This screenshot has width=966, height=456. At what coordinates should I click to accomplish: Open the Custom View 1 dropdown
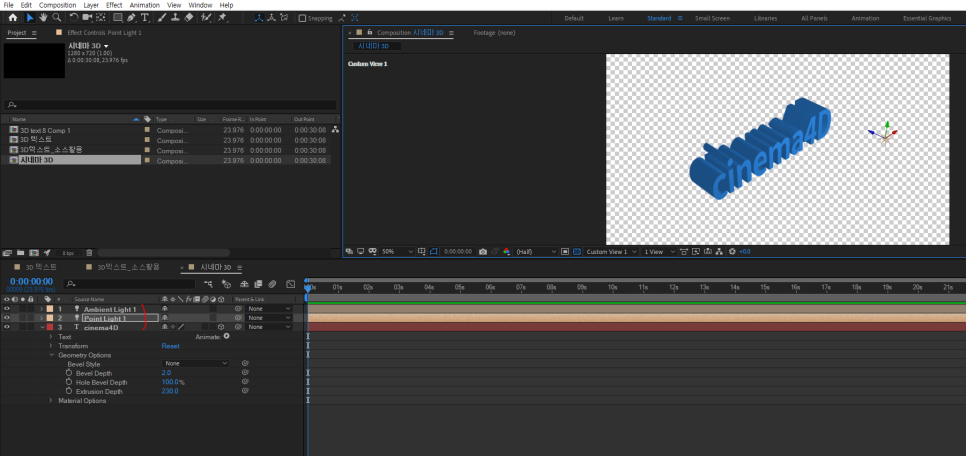click(611, 251)
